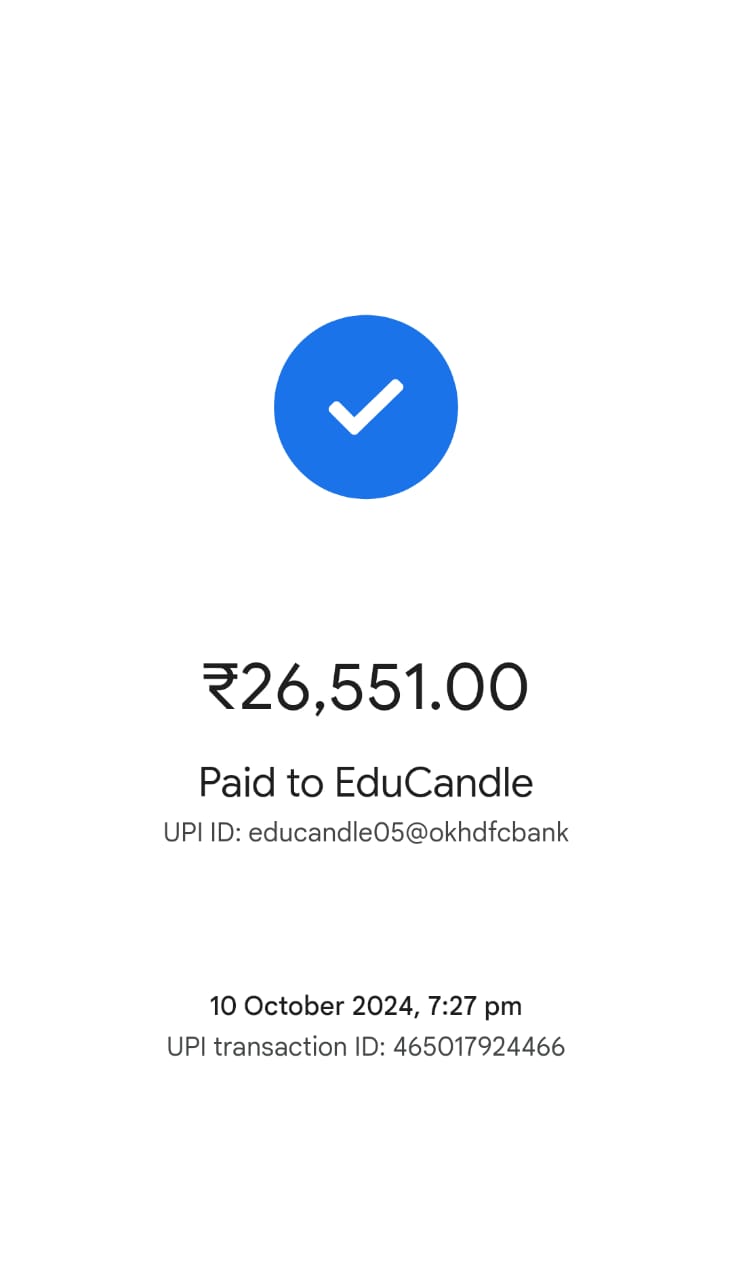Image resolution: width=732 pixels, height=1280 pixels.
Task: Select the educandle05@okhdfcbank address
Action: [x=408, y=833]
